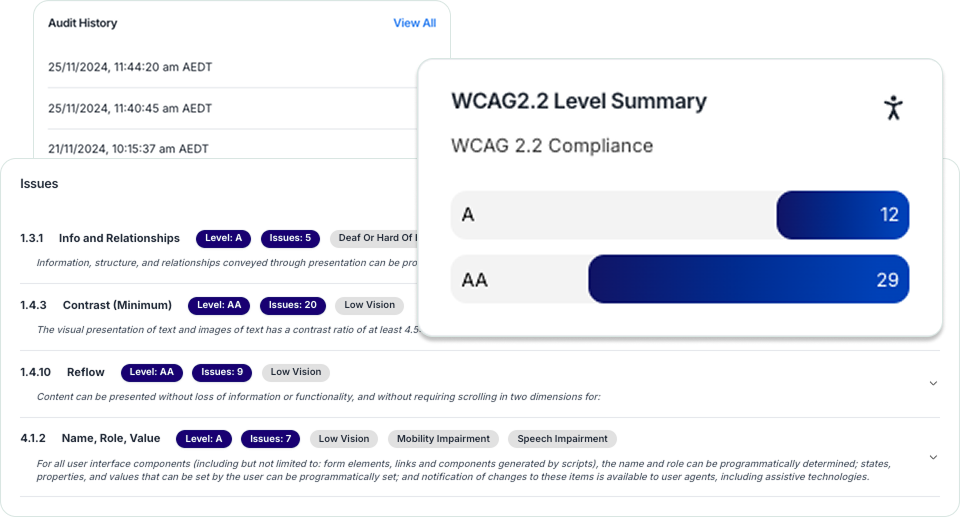Open audit from 25/11/2024, 11:40:45 am
This screenshot has height=517, width=960.
click(x=130, y=108)
